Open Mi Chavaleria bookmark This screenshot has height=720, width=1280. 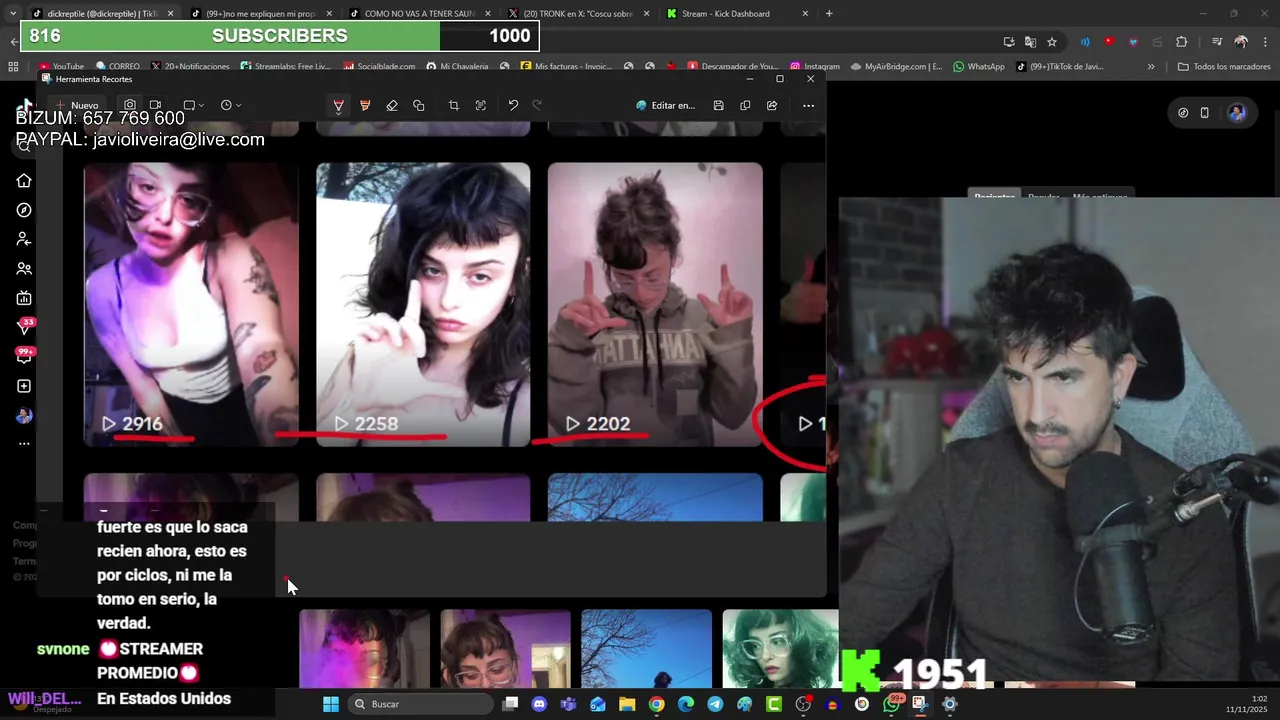pyautogui.click(x=457, y=67)
